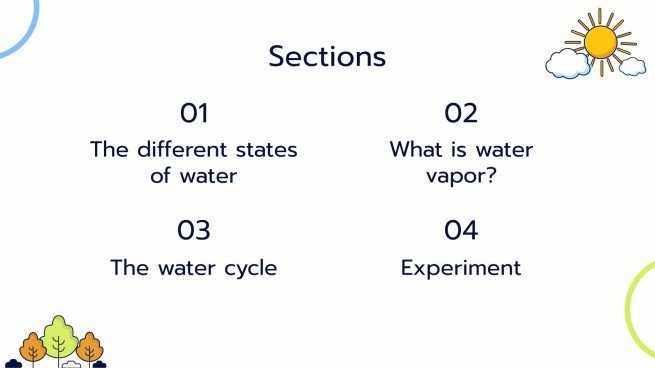655x368 pixels.
Task: Click the small white cloud under trees
Action: click(71, 364)
